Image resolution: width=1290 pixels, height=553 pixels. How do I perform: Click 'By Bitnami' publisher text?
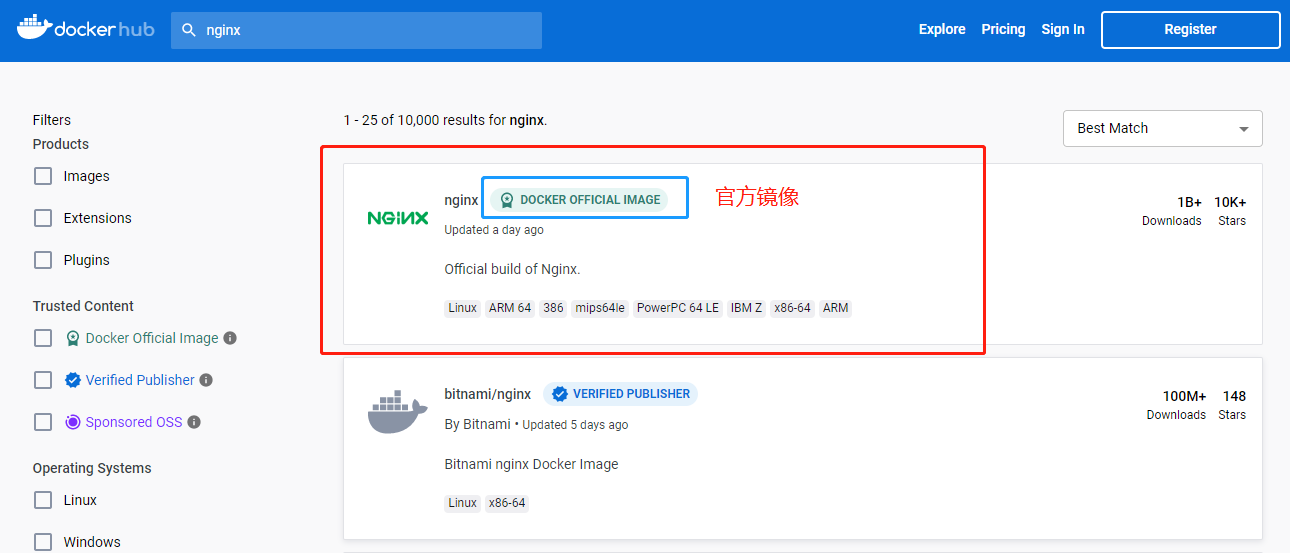(x=478, y=425)
